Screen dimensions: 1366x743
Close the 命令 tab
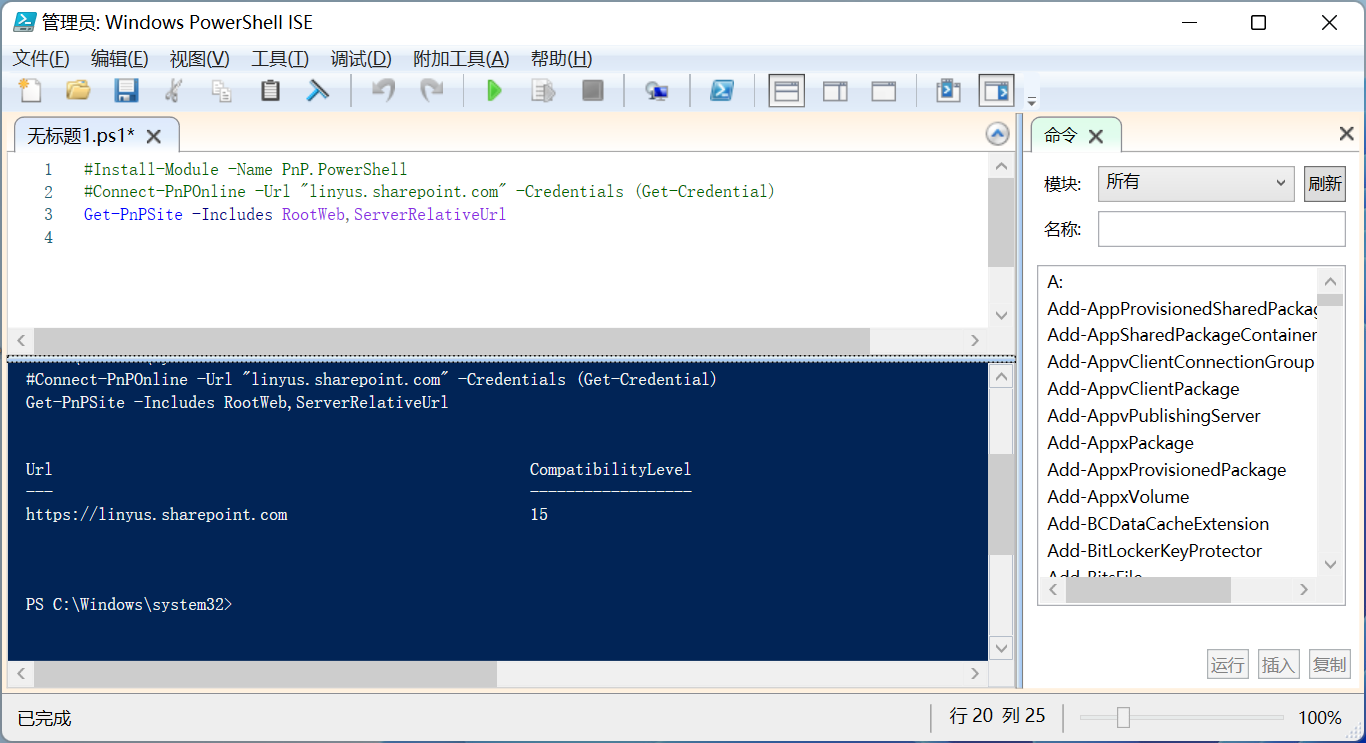coord(1096,136)
